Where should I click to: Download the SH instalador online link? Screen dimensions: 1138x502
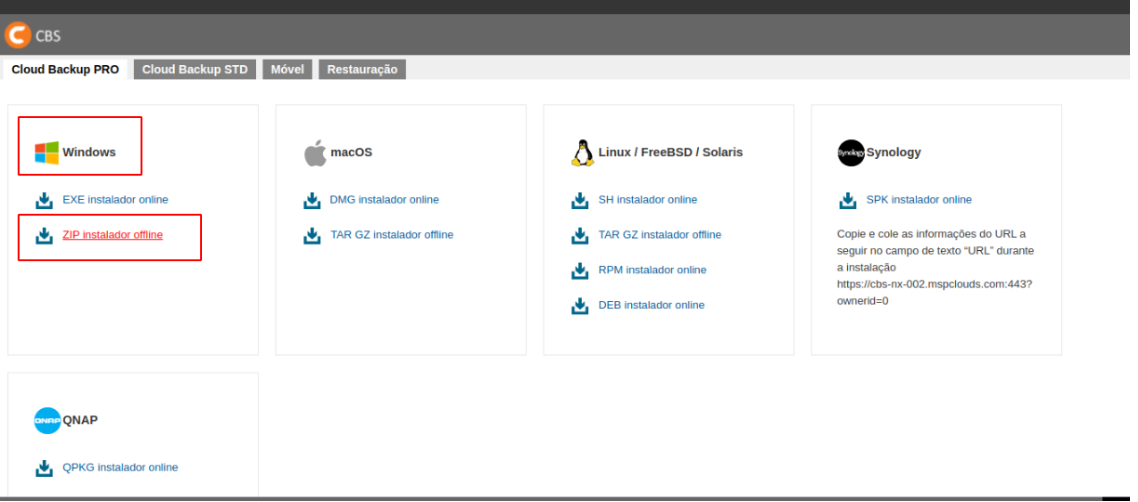648,199
